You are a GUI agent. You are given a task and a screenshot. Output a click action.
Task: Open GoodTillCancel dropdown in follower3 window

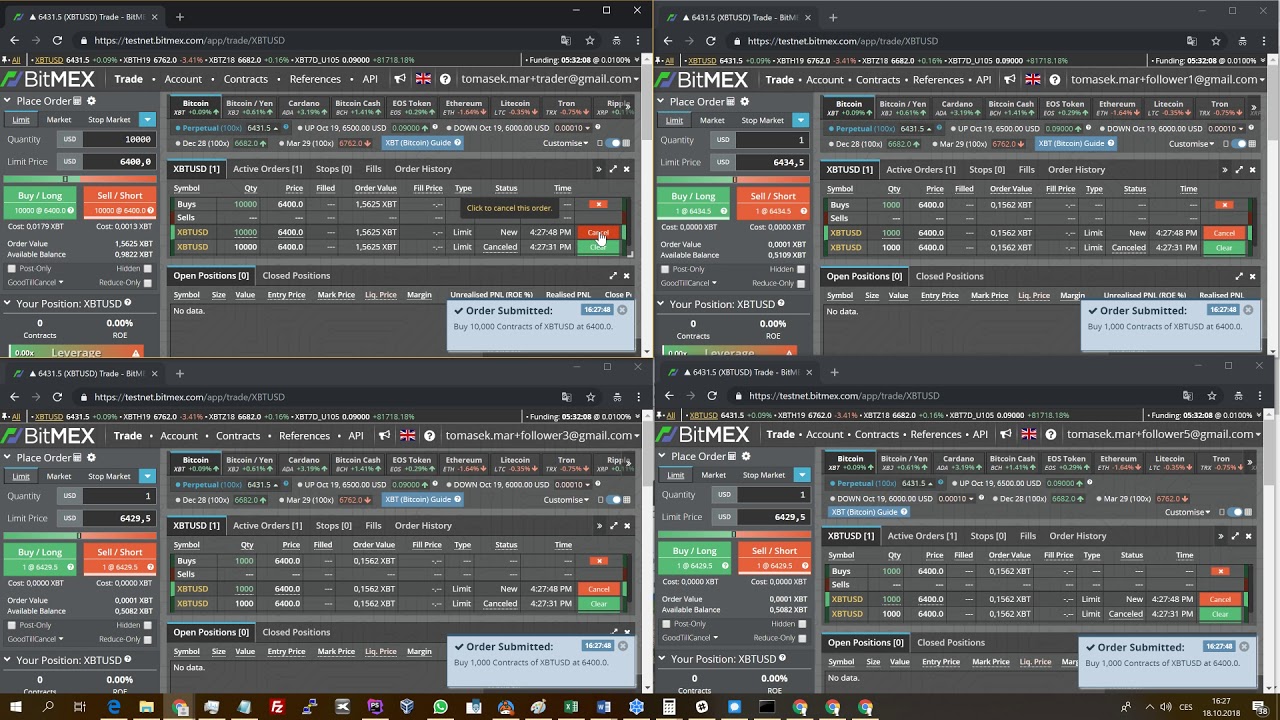point(38,639)
